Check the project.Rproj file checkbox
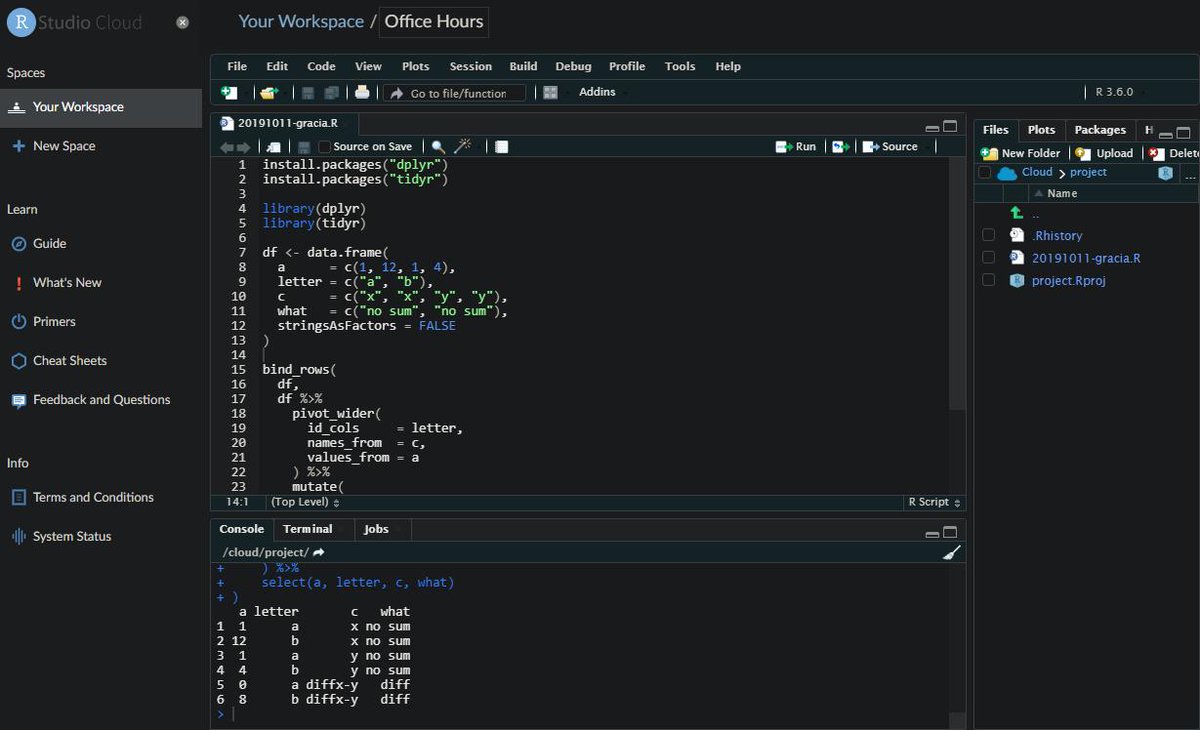 989,280
